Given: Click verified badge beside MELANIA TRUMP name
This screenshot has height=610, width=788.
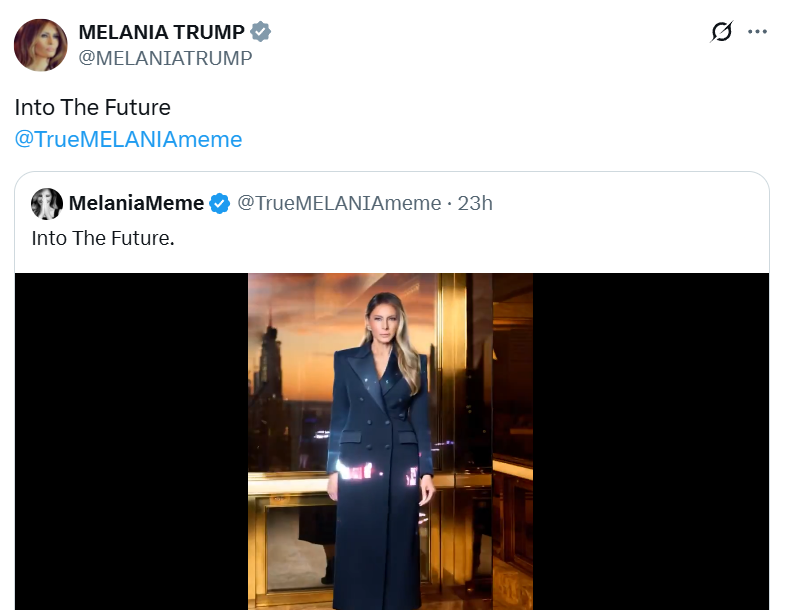Looking at the screenshot, I should [x=261, y=32].
